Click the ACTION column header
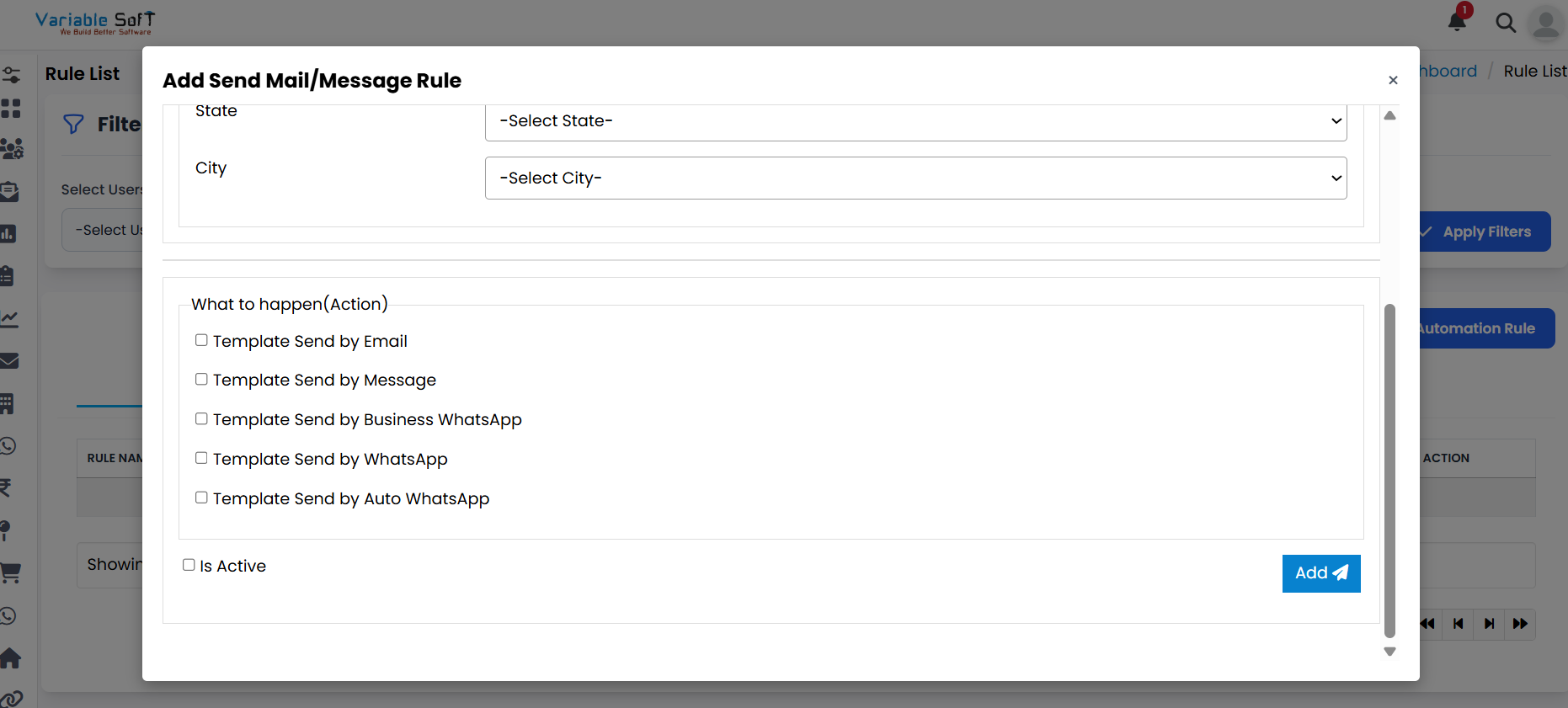 click(1446, 458)
